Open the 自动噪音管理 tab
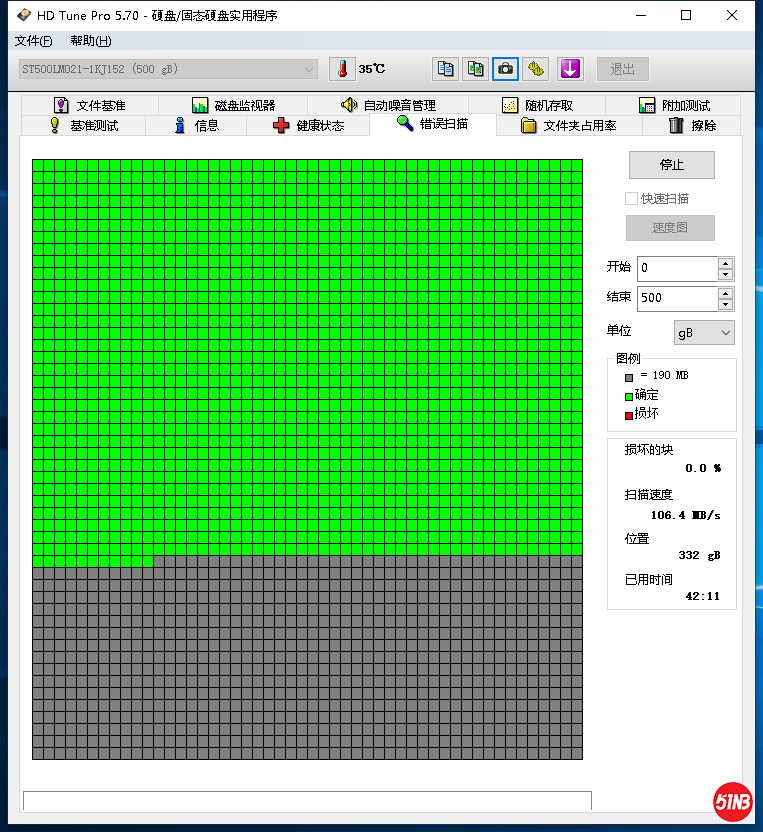The width and height of the screenshot is (763, 832). (x=388, y=106)
